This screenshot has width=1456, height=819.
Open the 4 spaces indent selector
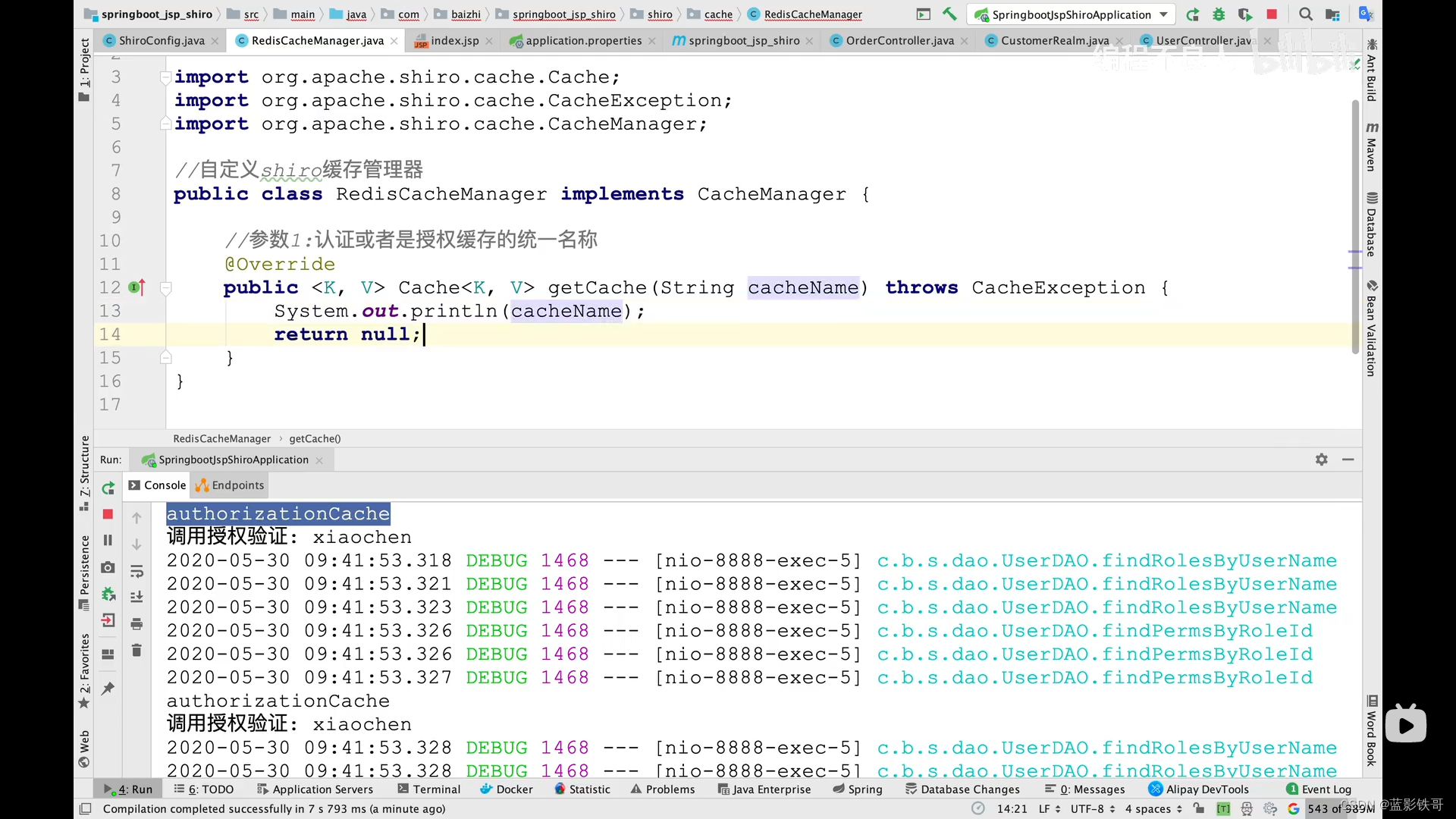click(x=1153, y=809)
